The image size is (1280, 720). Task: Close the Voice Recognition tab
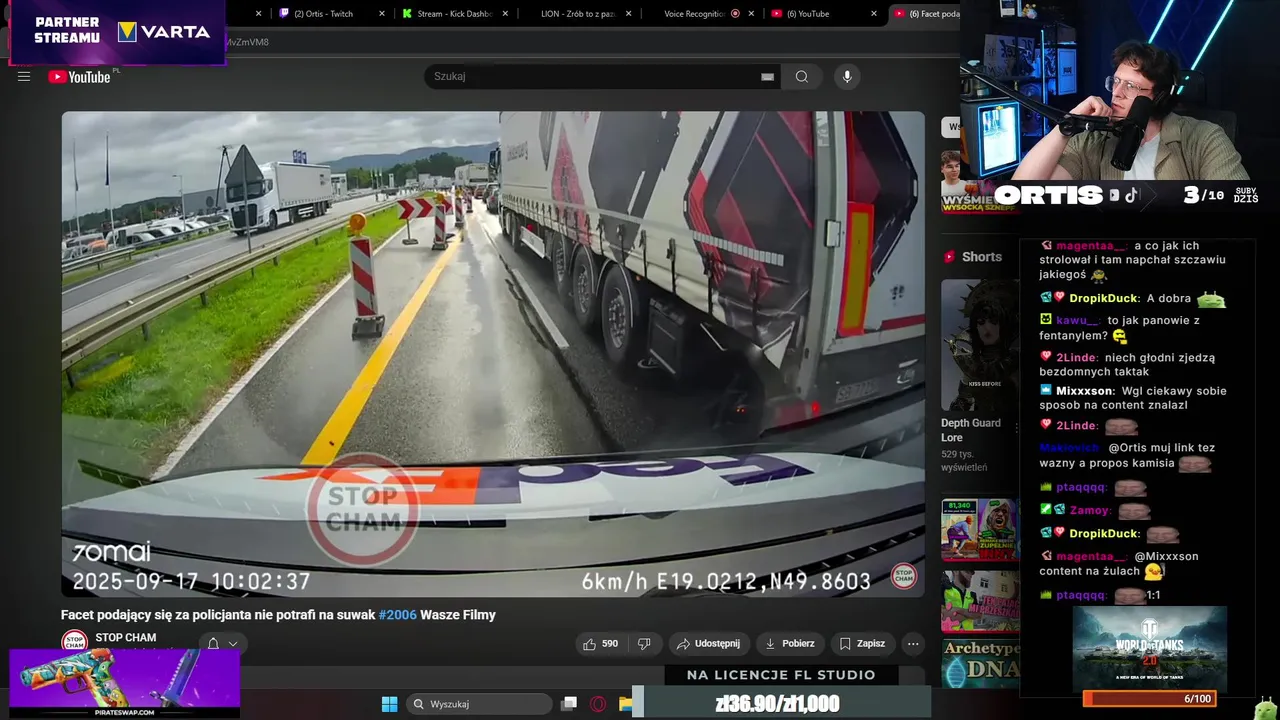(752, 14)
